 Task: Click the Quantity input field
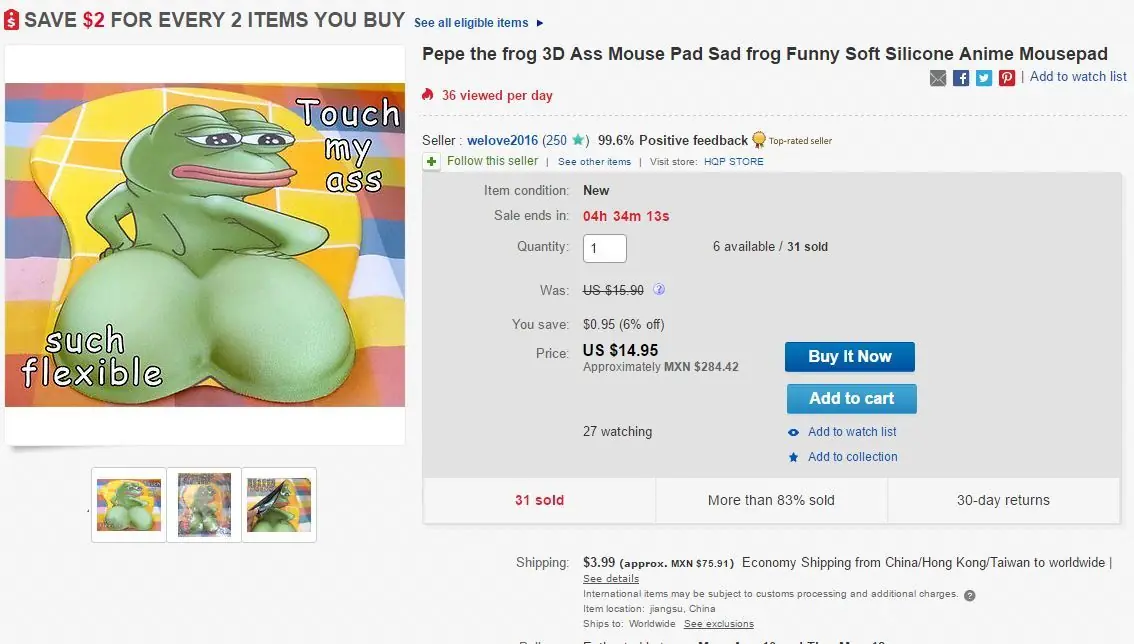coord(604,248)
